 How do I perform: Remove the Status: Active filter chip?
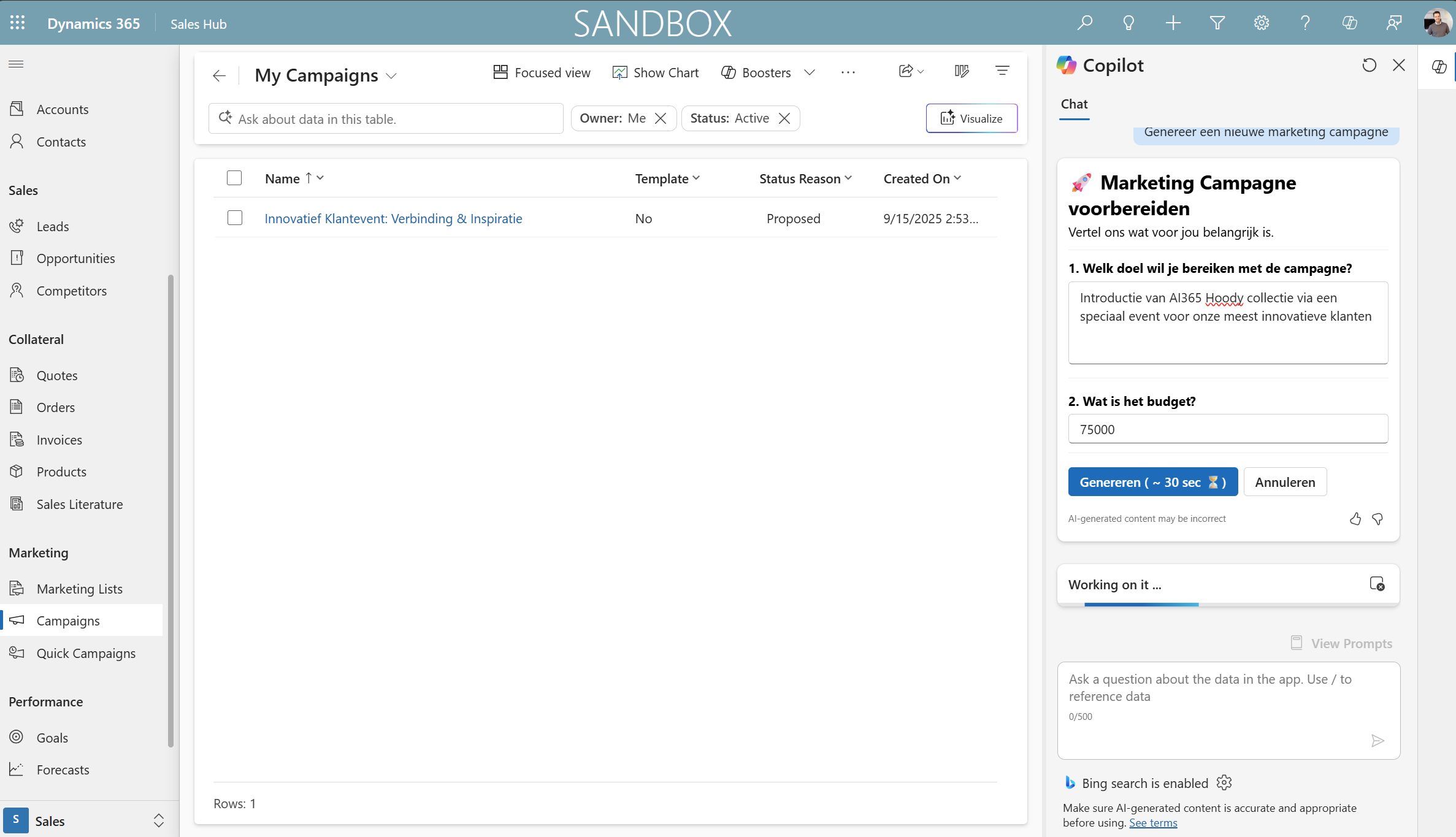(784, 118)
